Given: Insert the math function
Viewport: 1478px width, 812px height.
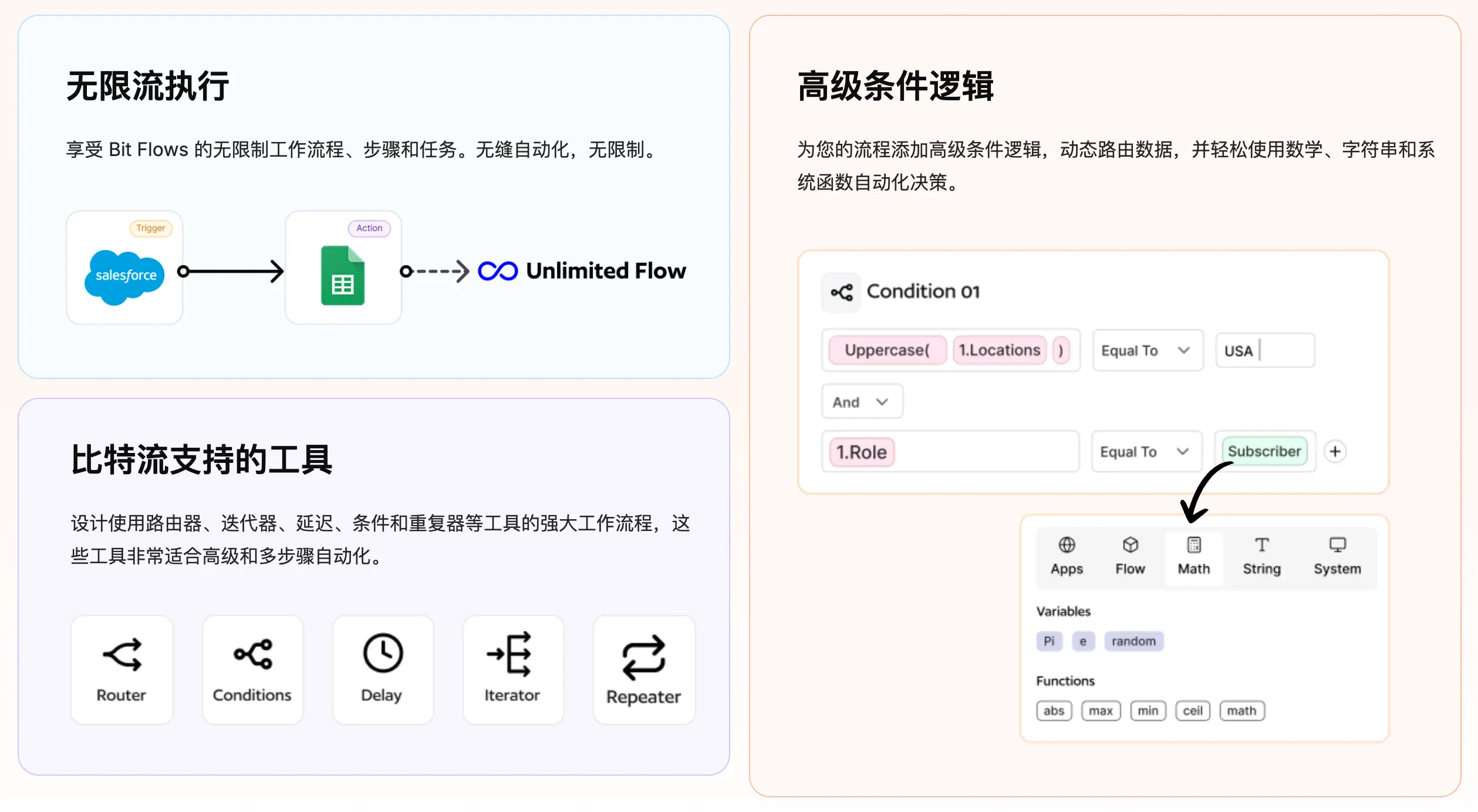Looking at the screenshot, I should 1242,710.
